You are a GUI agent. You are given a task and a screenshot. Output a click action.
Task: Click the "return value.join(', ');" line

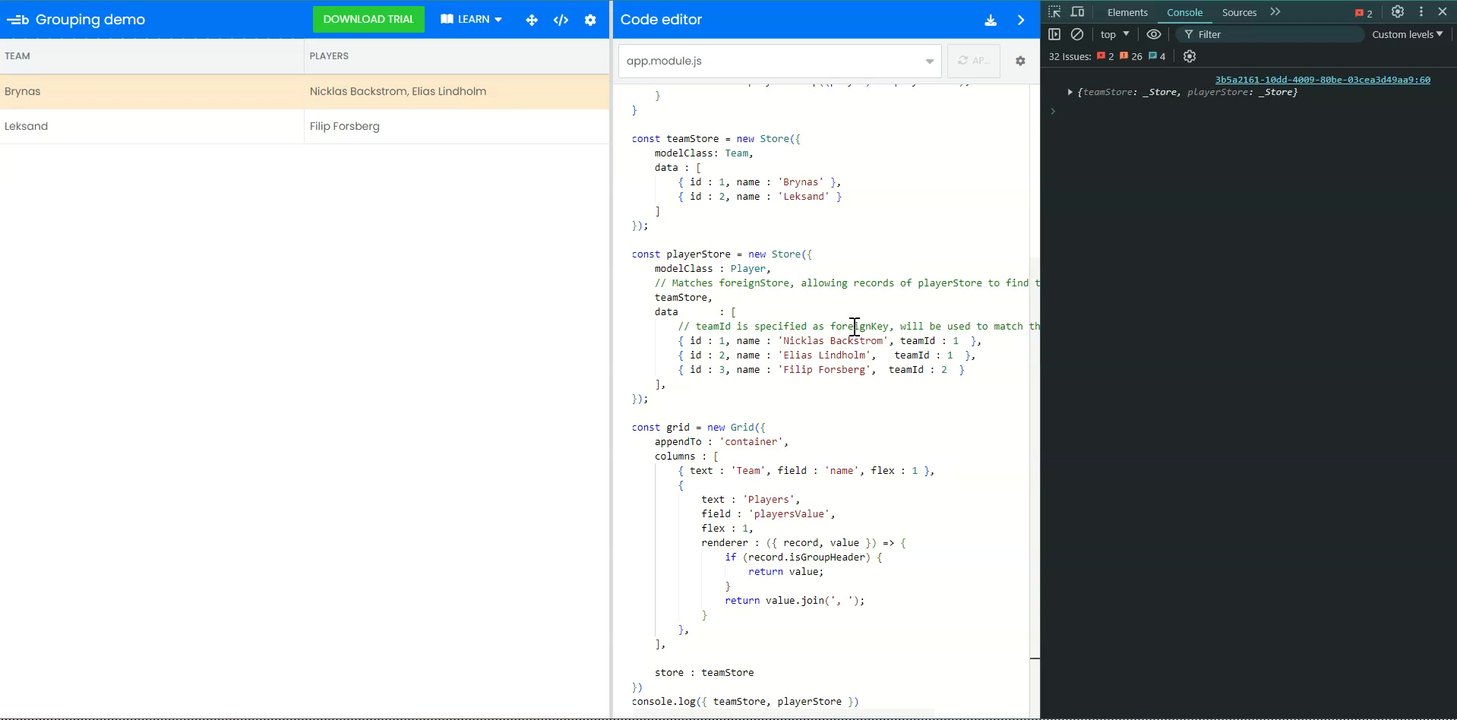pyautogui.click(x=794, y=600)
